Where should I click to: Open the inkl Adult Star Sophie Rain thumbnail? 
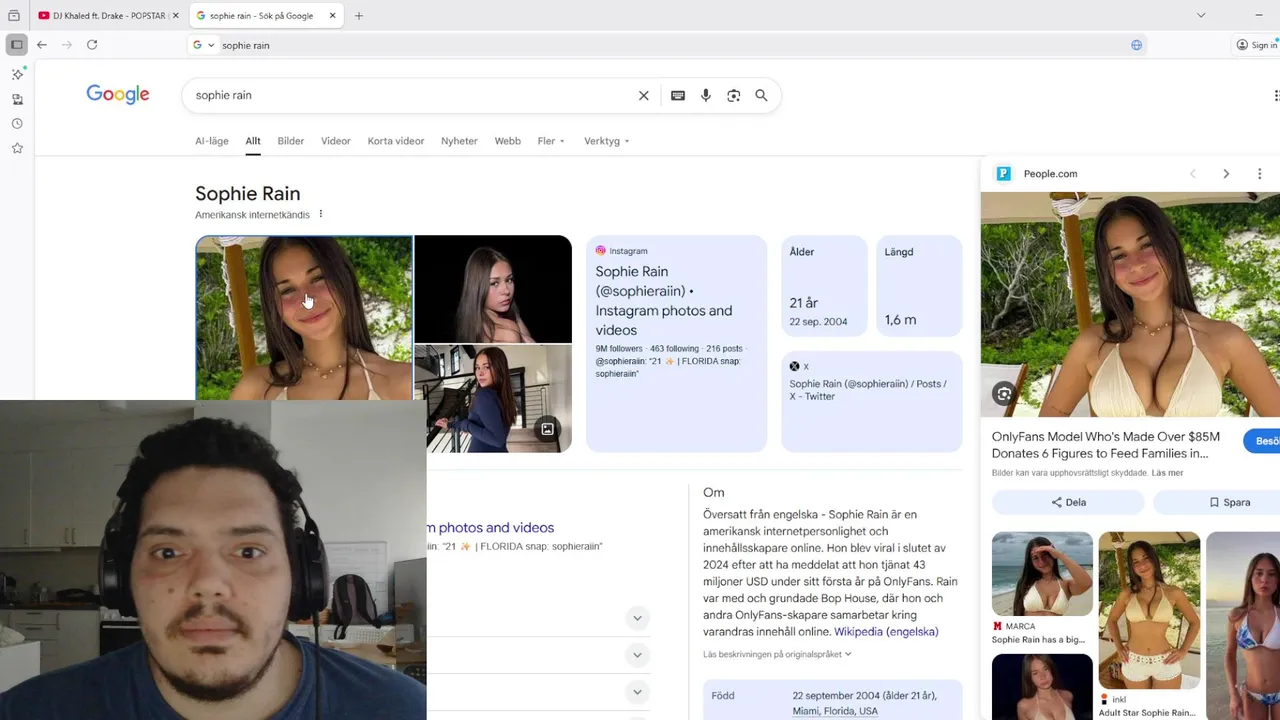click(x=1149, y=611)
